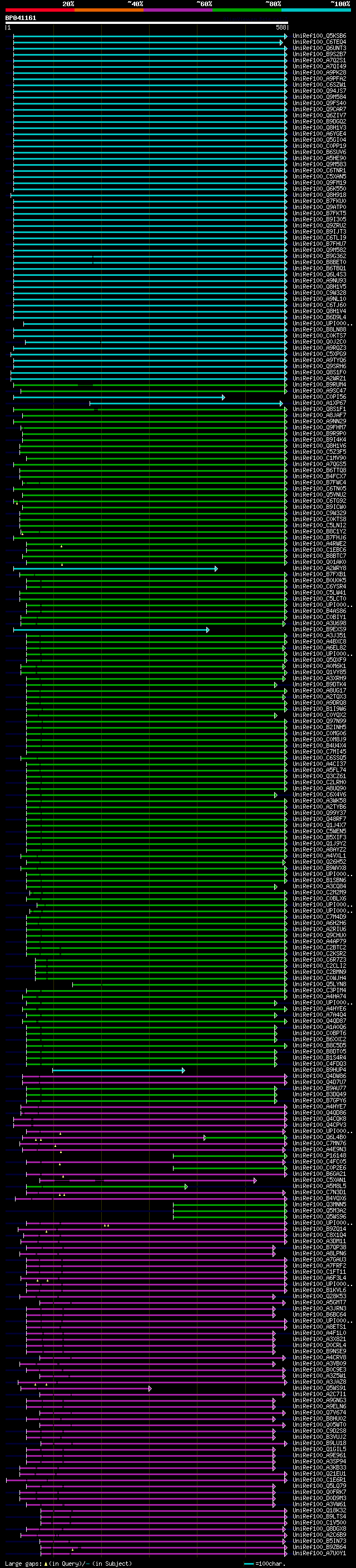Open hit UniRef100_Q18K32

point(319,1510)
